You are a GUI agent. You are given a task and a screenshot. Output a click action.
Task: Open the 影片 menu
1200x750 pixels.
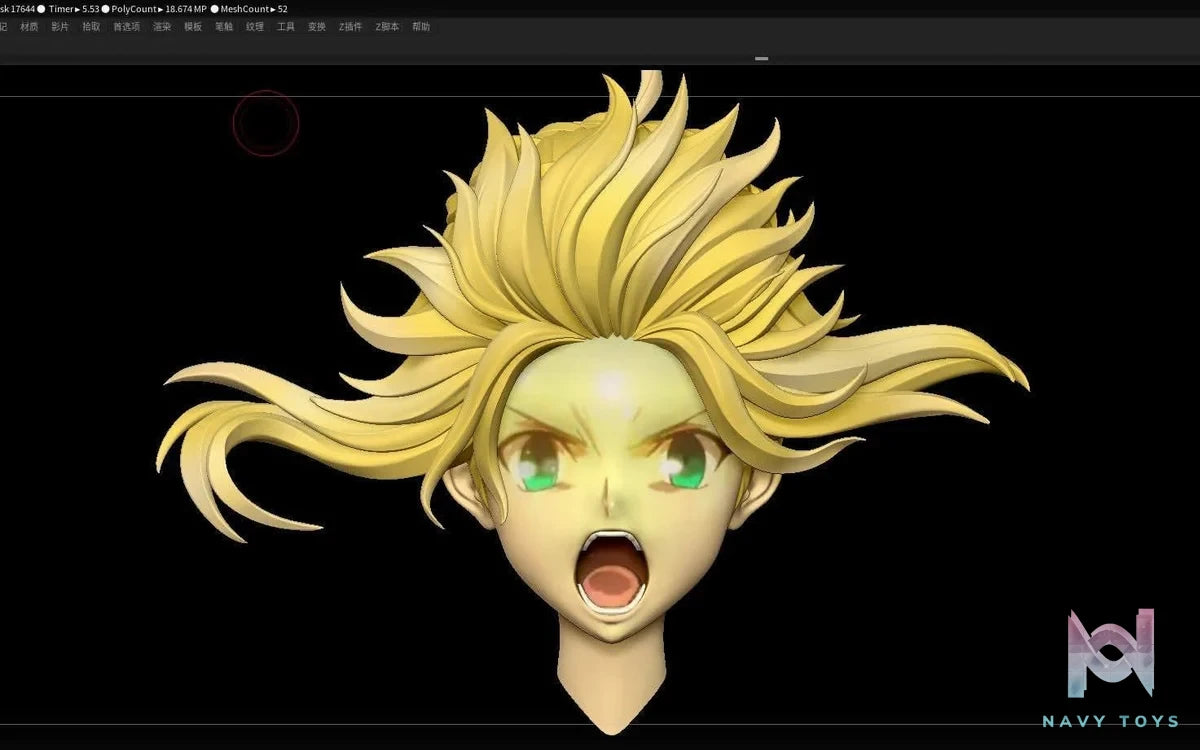(60, 27)
